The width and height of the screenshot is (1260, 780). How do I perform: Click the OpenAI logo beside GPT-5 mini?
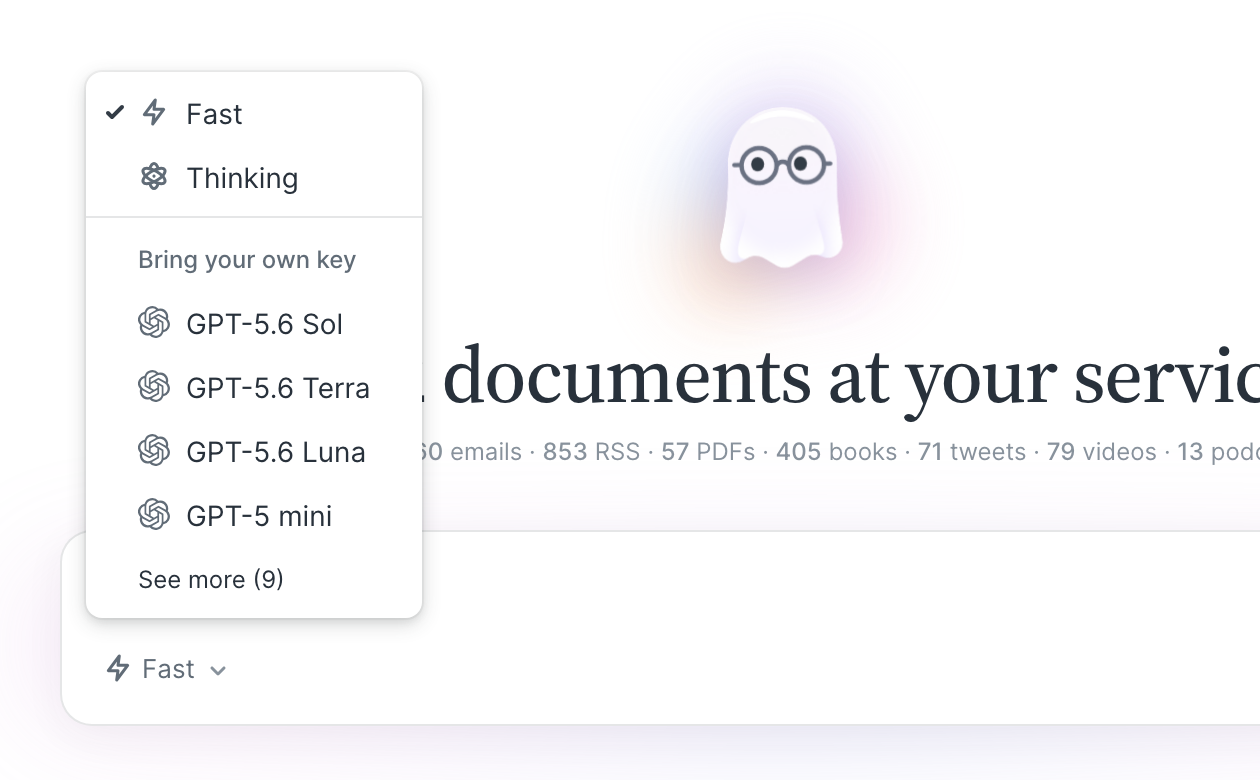(x=154, y=515)
